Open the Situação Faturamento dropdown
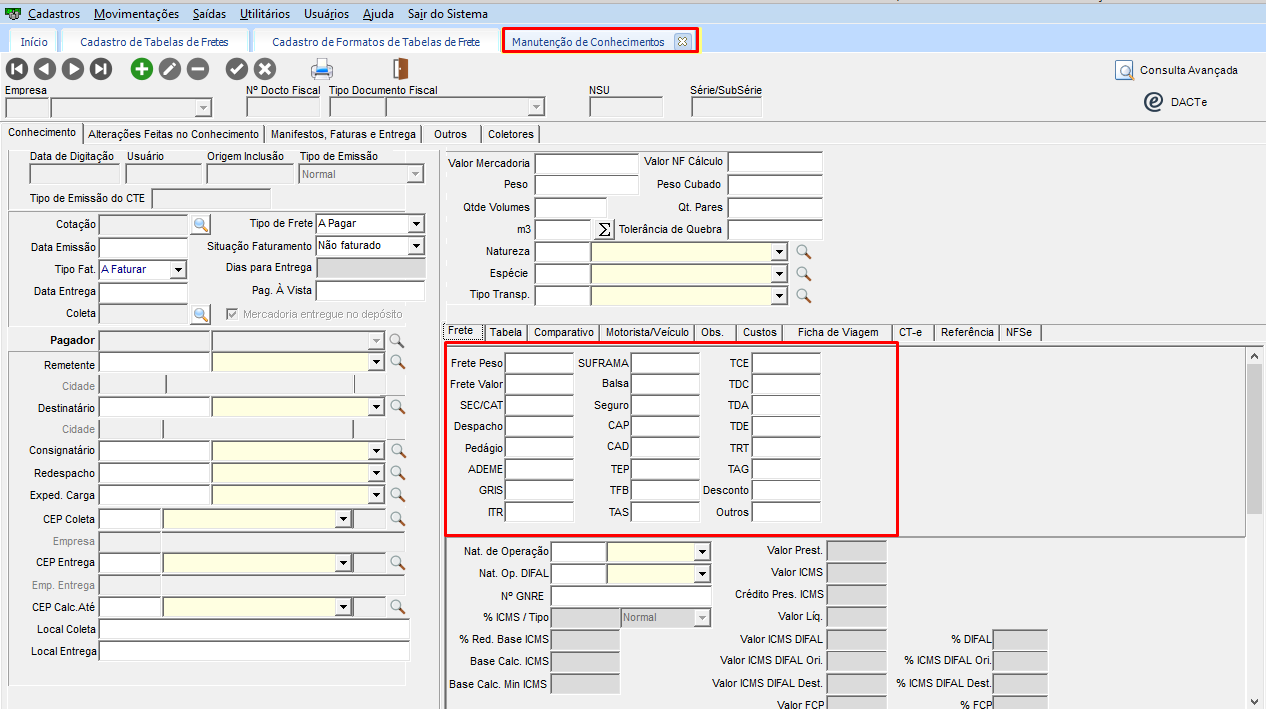The height and width of the screenshot is (709, 1266). pos(416,246)
